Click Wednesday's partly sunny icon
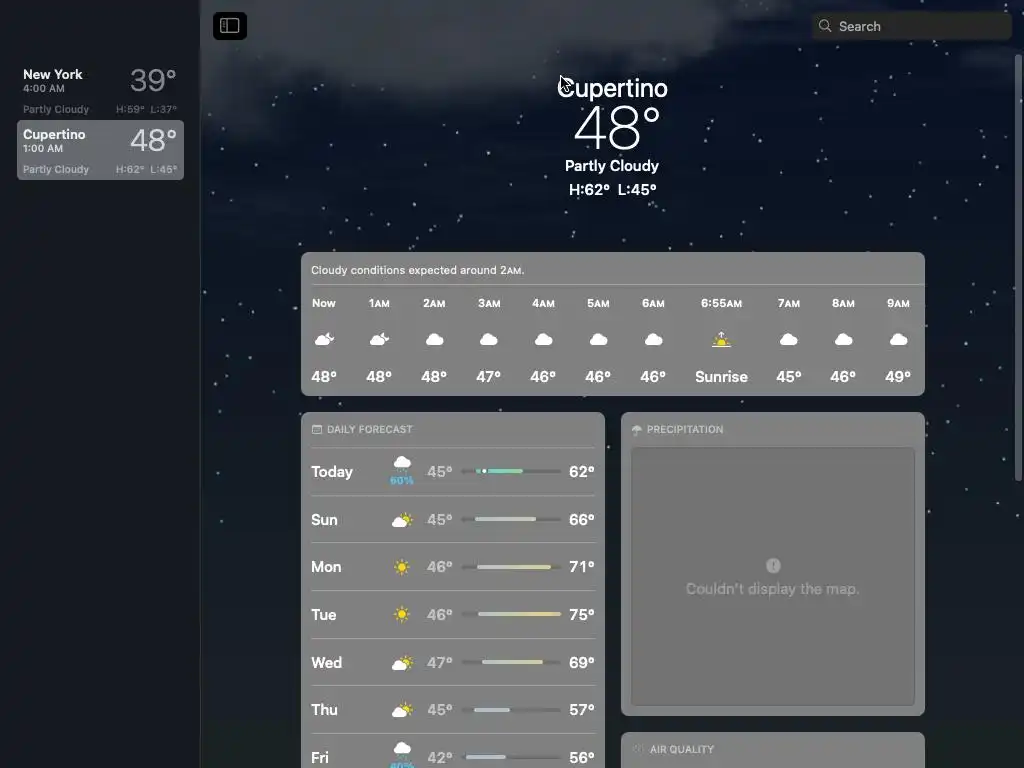 point(402,663)
